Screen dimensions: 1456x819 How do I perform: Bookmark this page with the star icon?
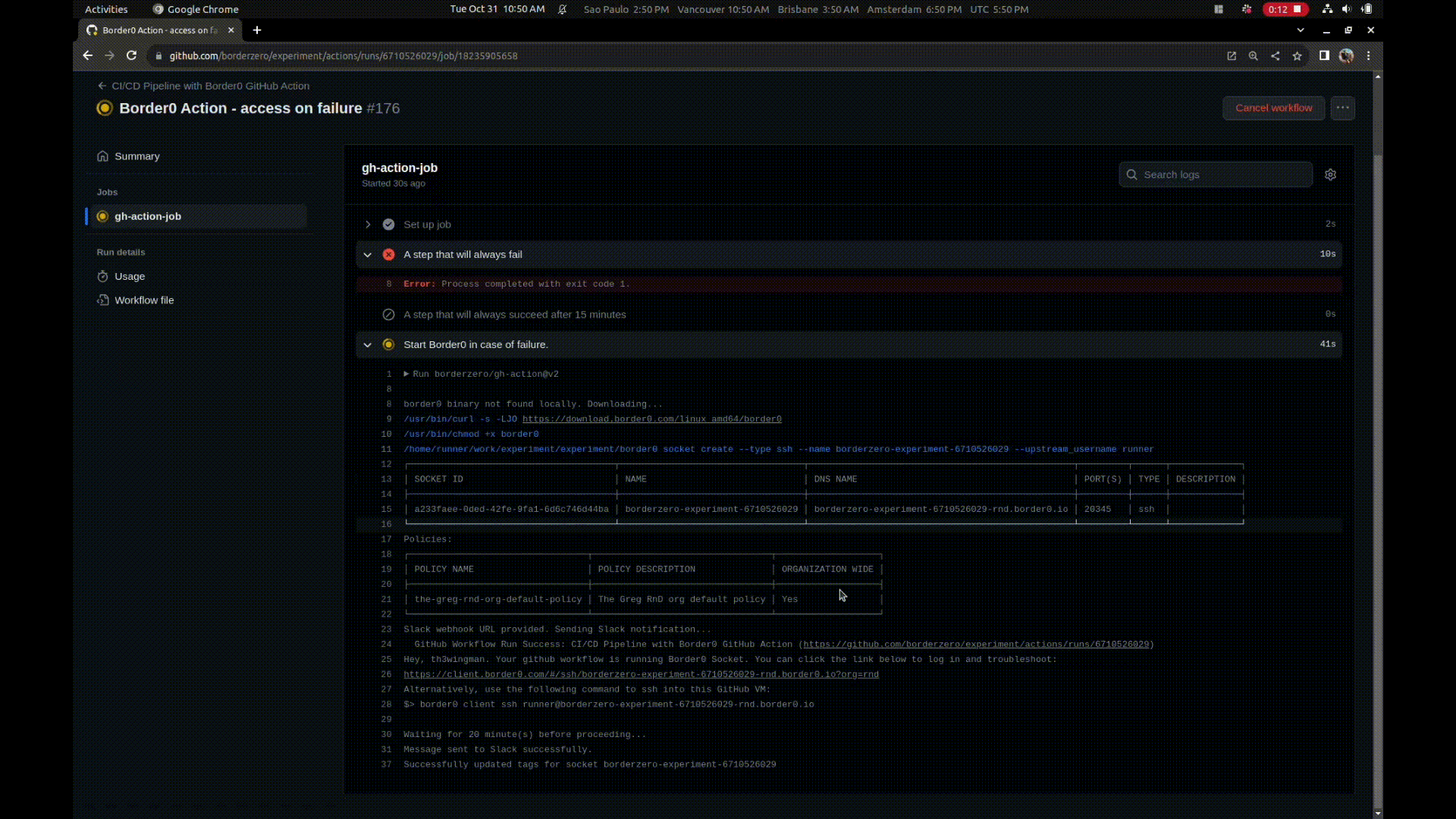tap(1297, 55)
